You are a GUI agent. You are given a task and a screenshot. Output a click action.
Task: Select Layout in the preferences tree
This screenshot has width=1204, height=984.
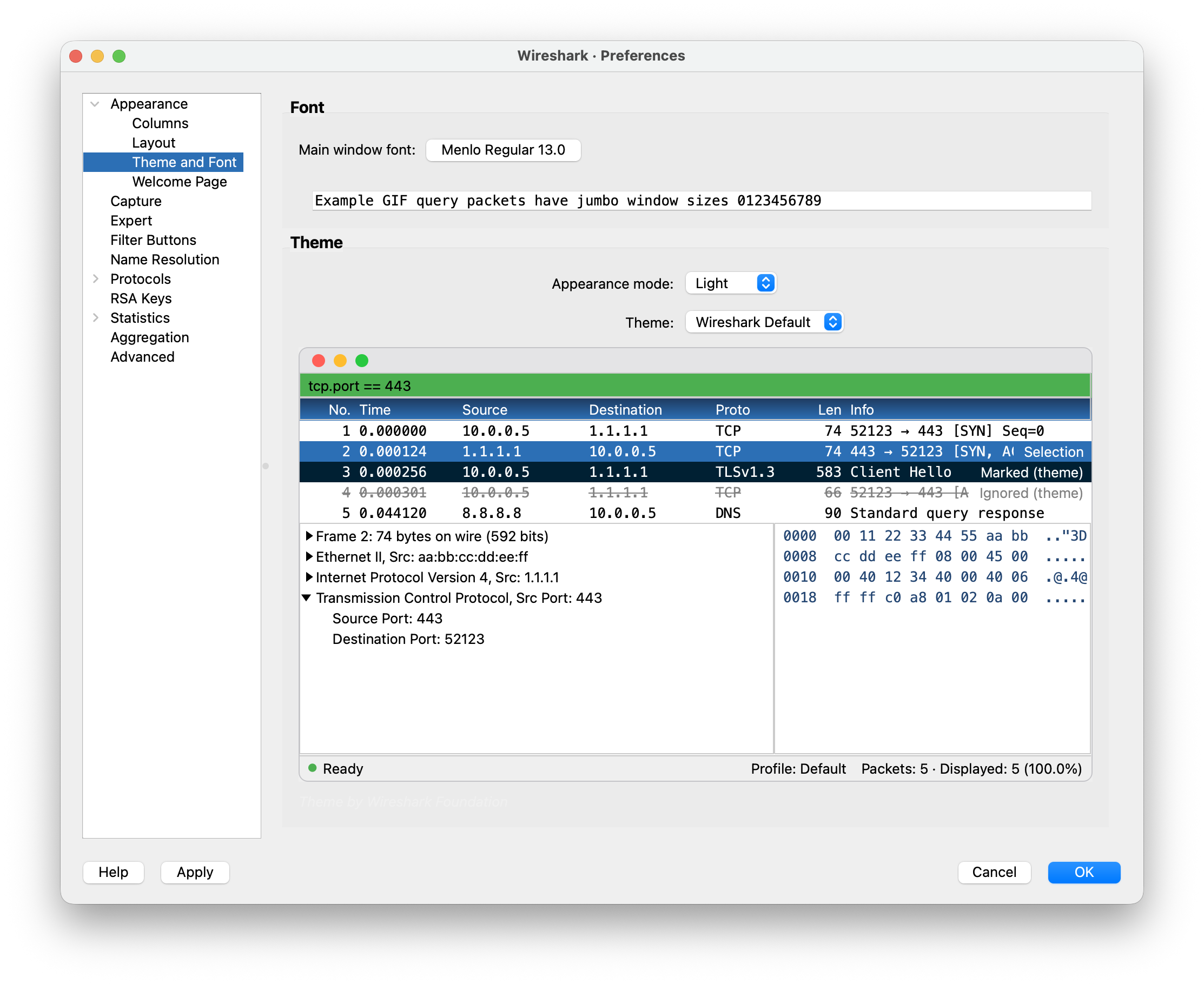point(154,143)
